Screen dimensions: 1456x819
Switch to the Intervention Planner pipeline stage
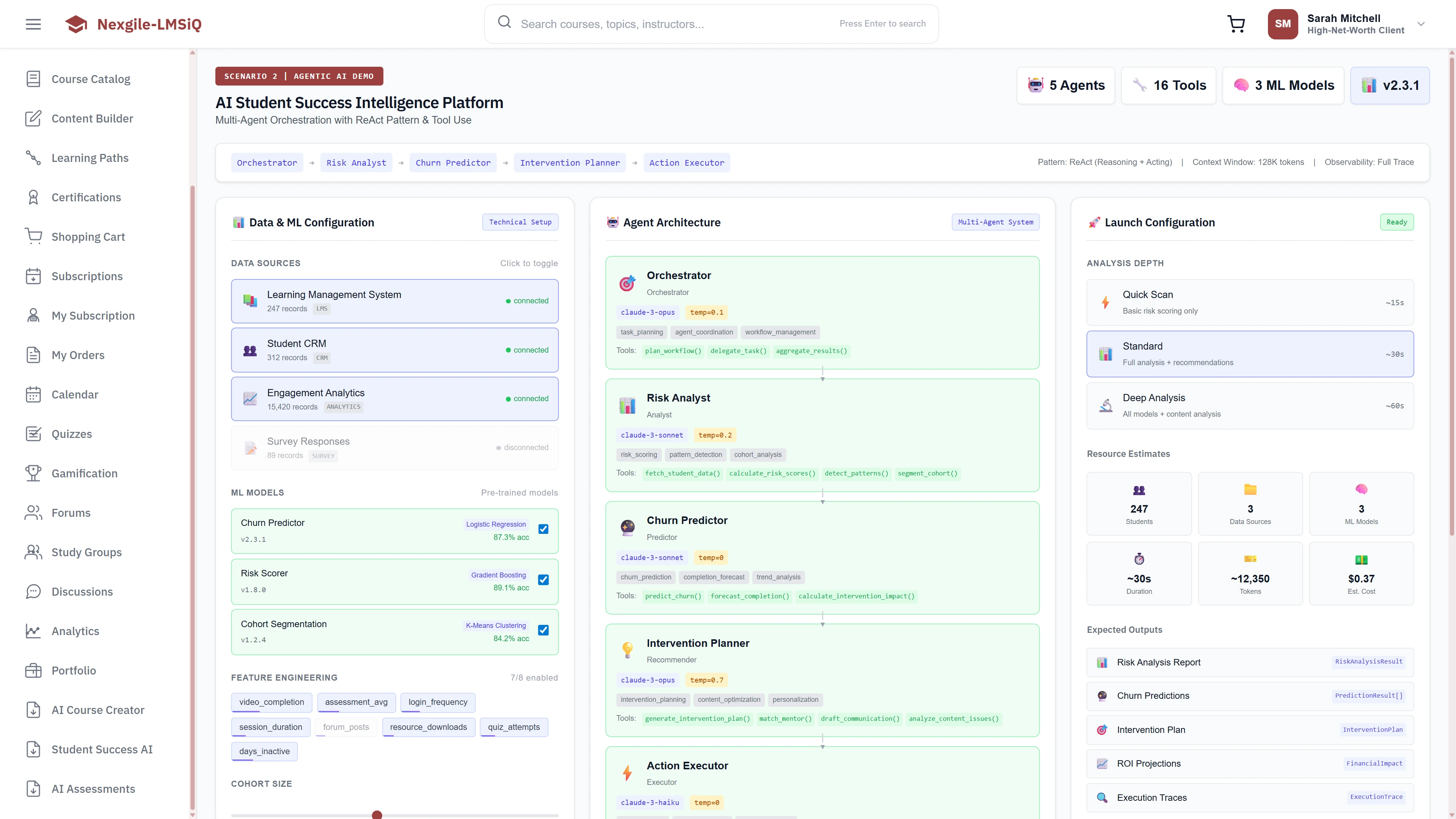pyautogui.click(x=570, y=163)
